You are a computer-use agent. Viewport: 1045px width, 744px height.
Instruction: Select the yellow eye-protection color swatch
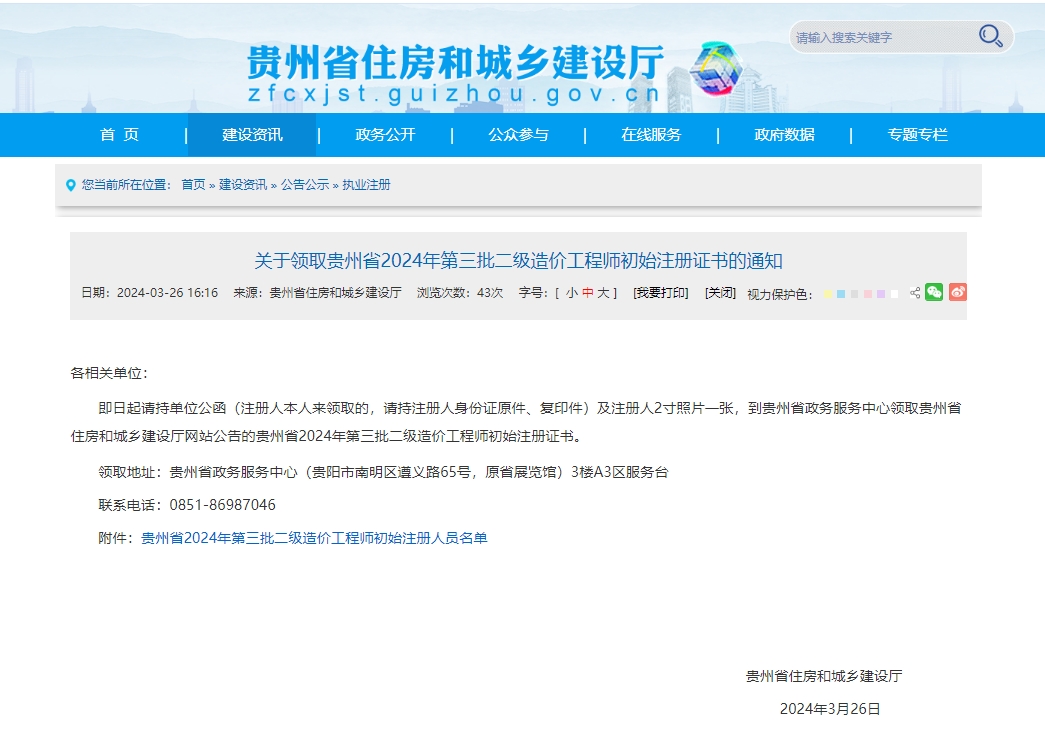[x=828, y=294]
